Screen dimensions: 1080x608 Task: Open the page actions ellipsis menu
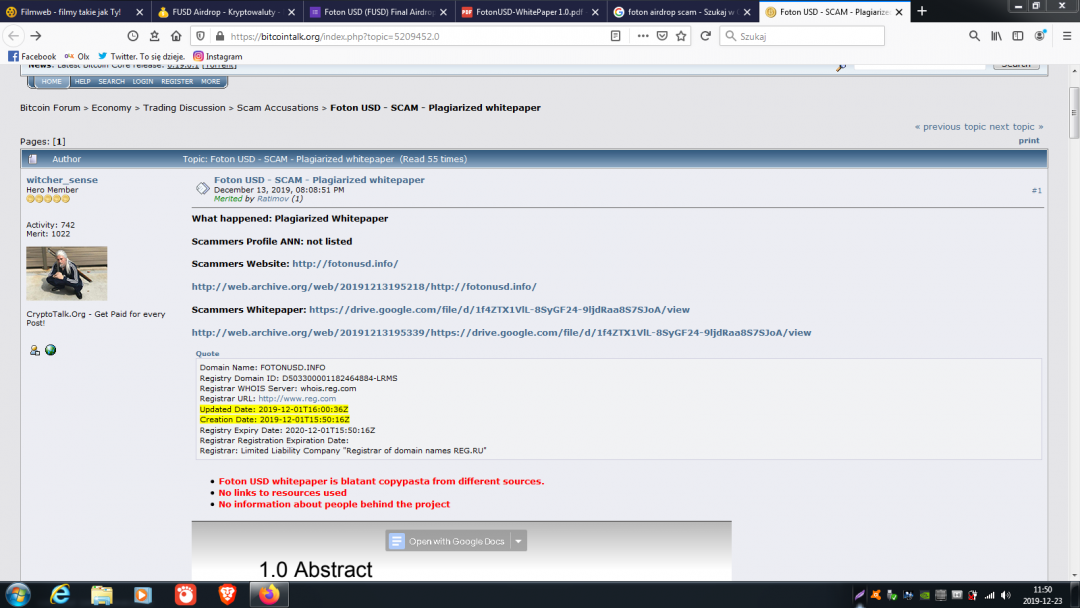(x=643, y=35)
